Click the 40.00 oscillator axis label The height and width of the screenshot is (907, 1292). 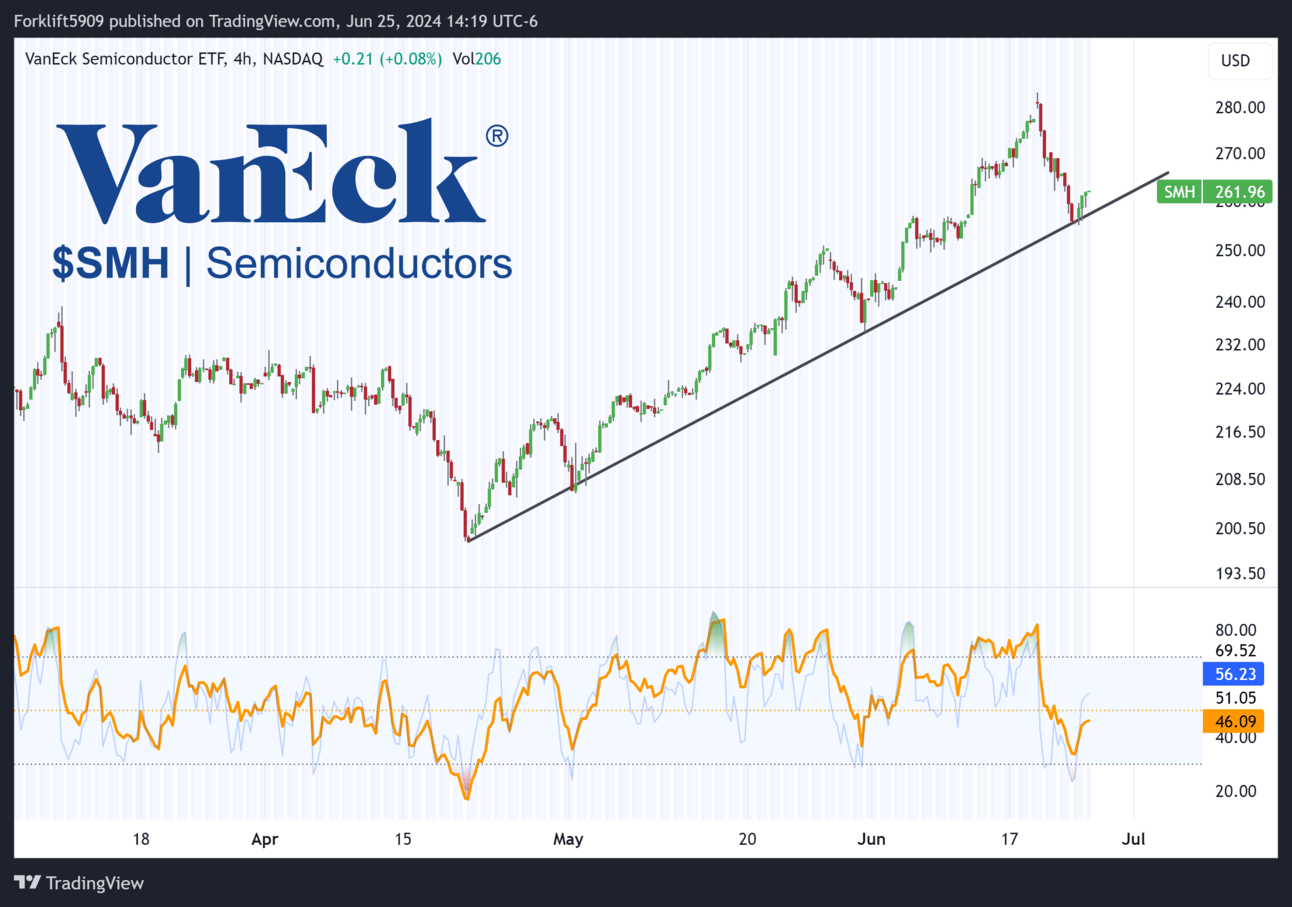click(1234, 737)
